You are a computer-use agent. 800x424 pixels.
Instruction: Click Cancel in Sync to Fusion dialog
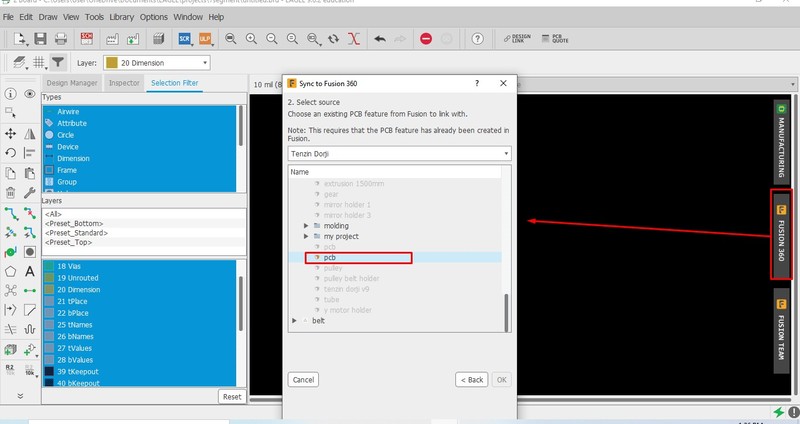304,380
